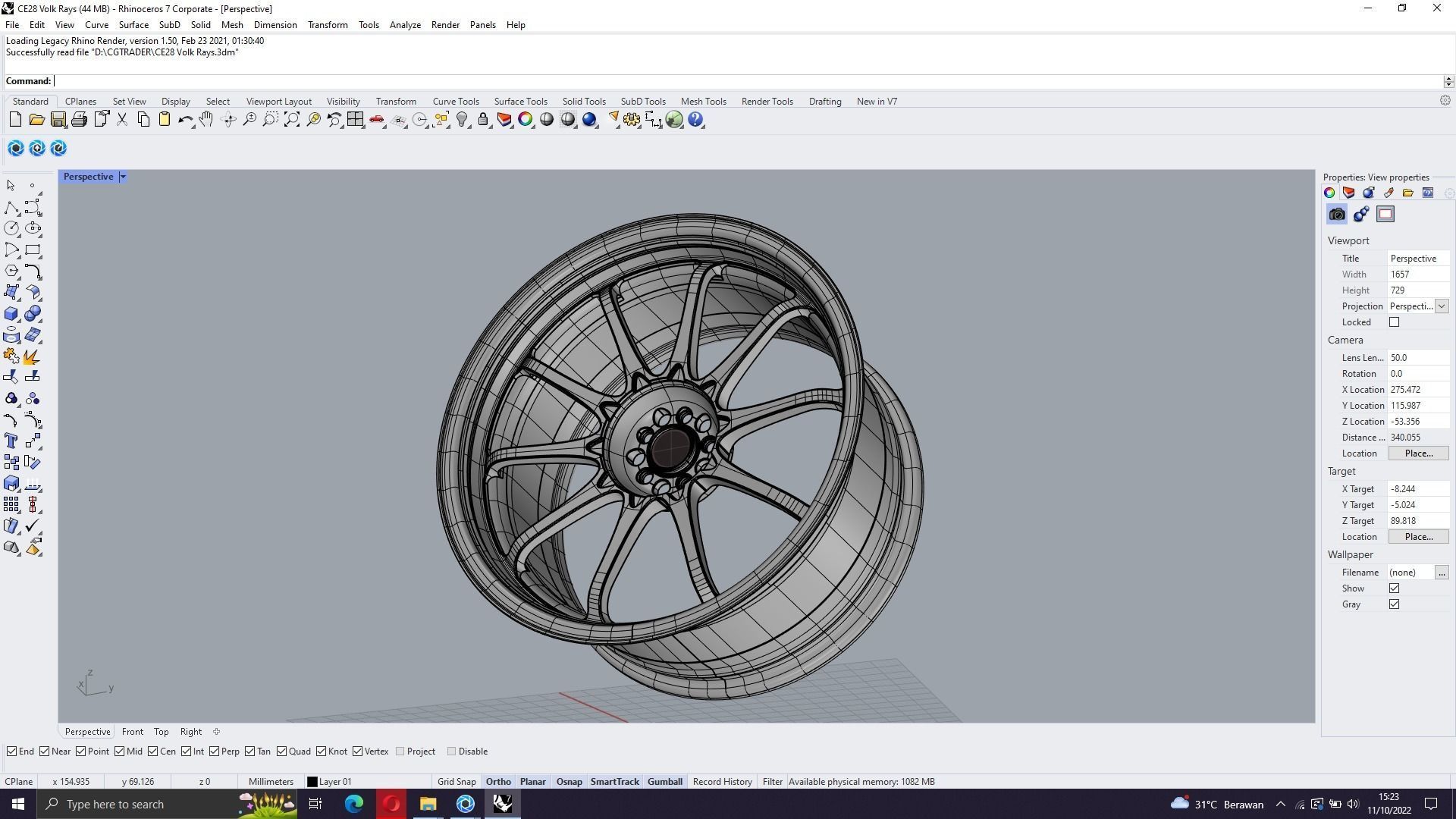Viewport: 1456px width, 819px height.
Task: Add a new viewport tab with the plus icon
Action: pyautogui.click(x=216, y=732)
